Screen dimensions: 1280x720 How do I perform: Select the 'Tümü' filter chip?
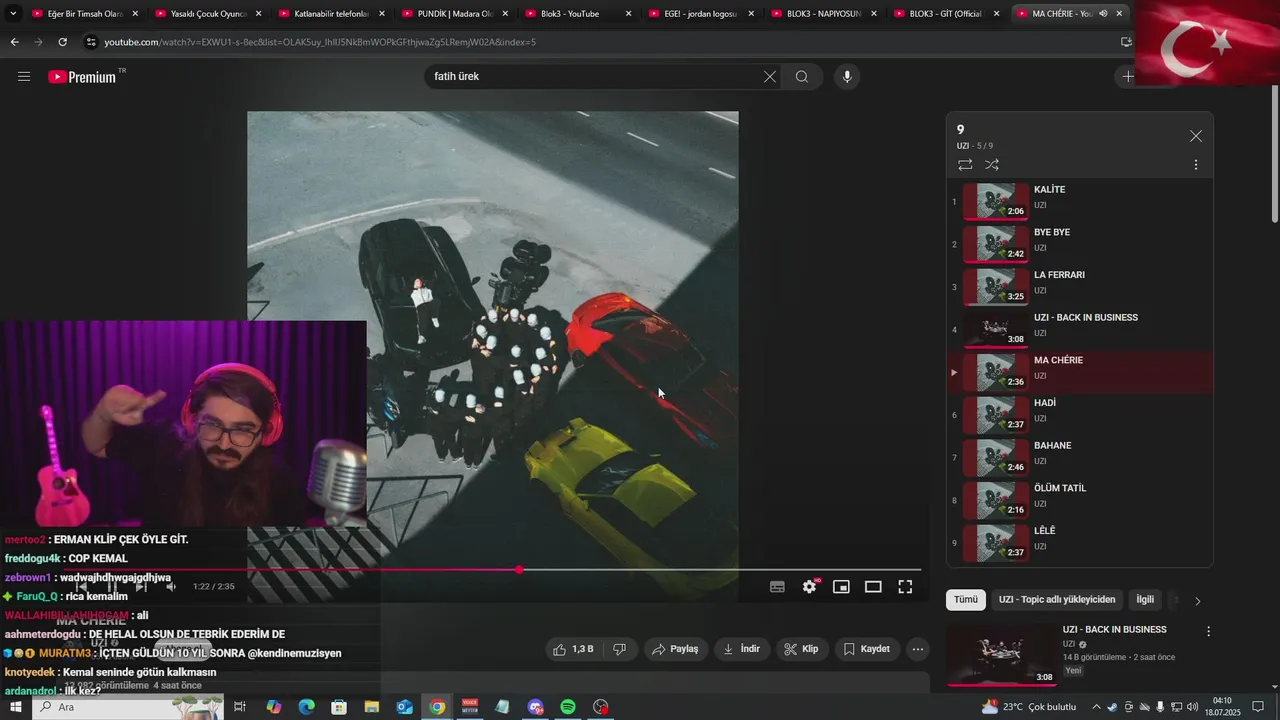tap(965, 600)
